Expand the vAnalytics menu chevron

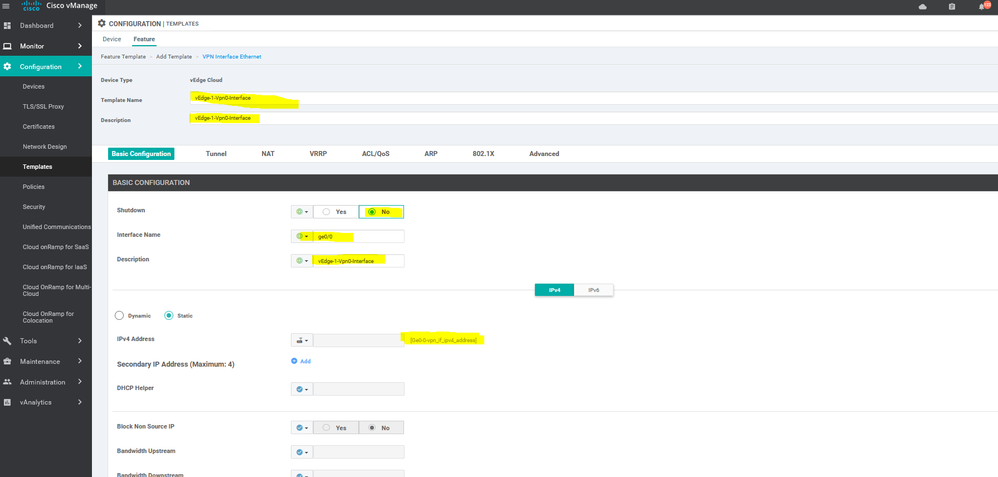point(80,402)
